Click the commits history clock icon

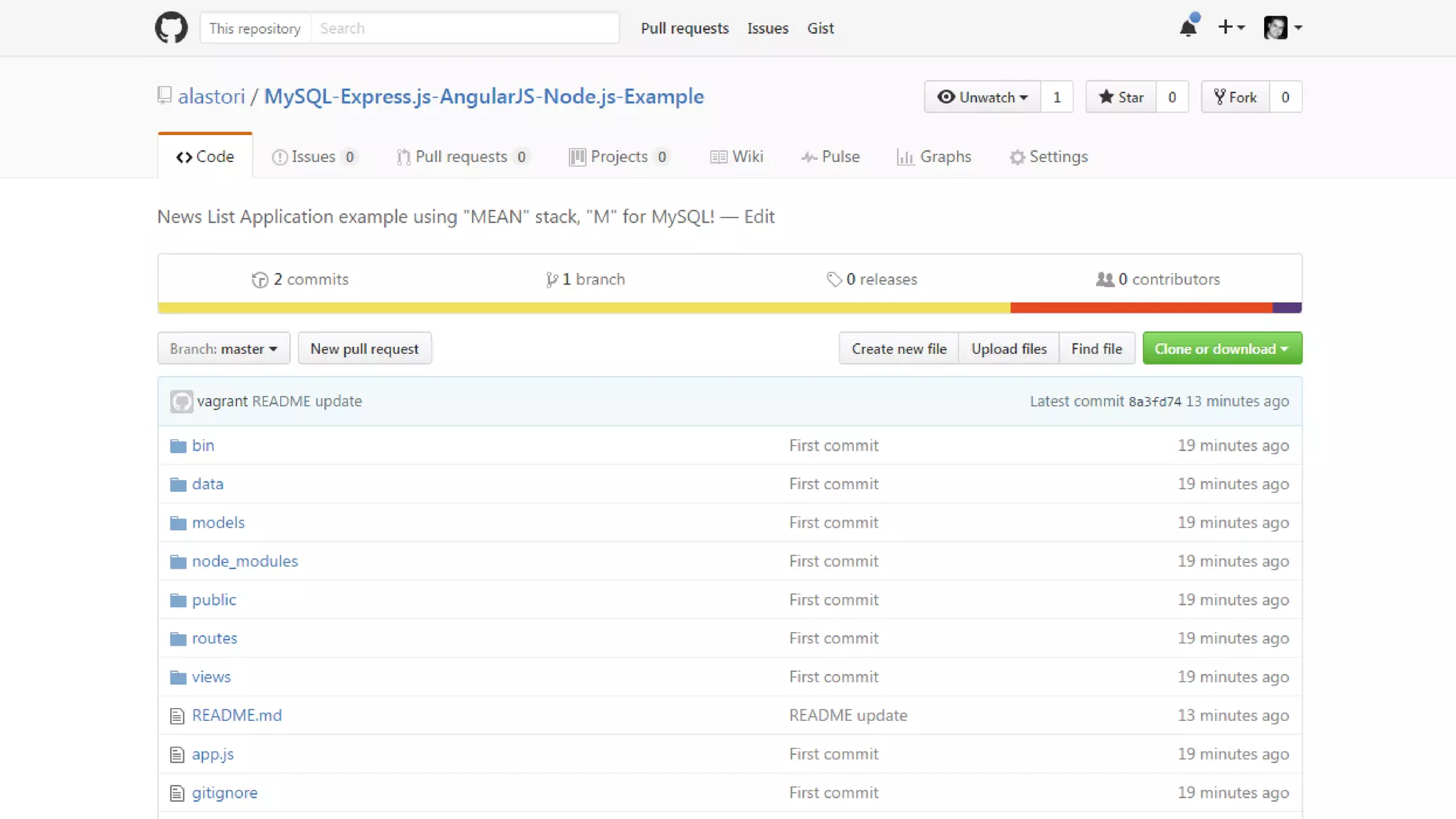(x=259, y=279)
